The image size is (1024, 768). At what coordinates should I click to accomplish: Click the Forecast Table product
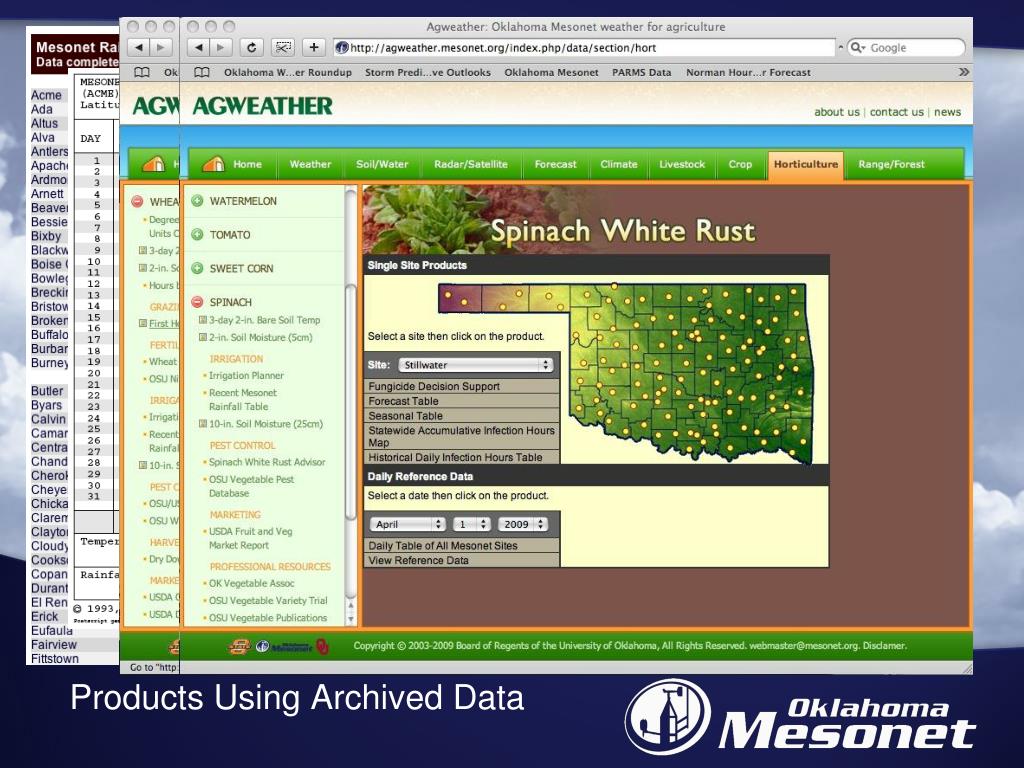coord(462,401)
